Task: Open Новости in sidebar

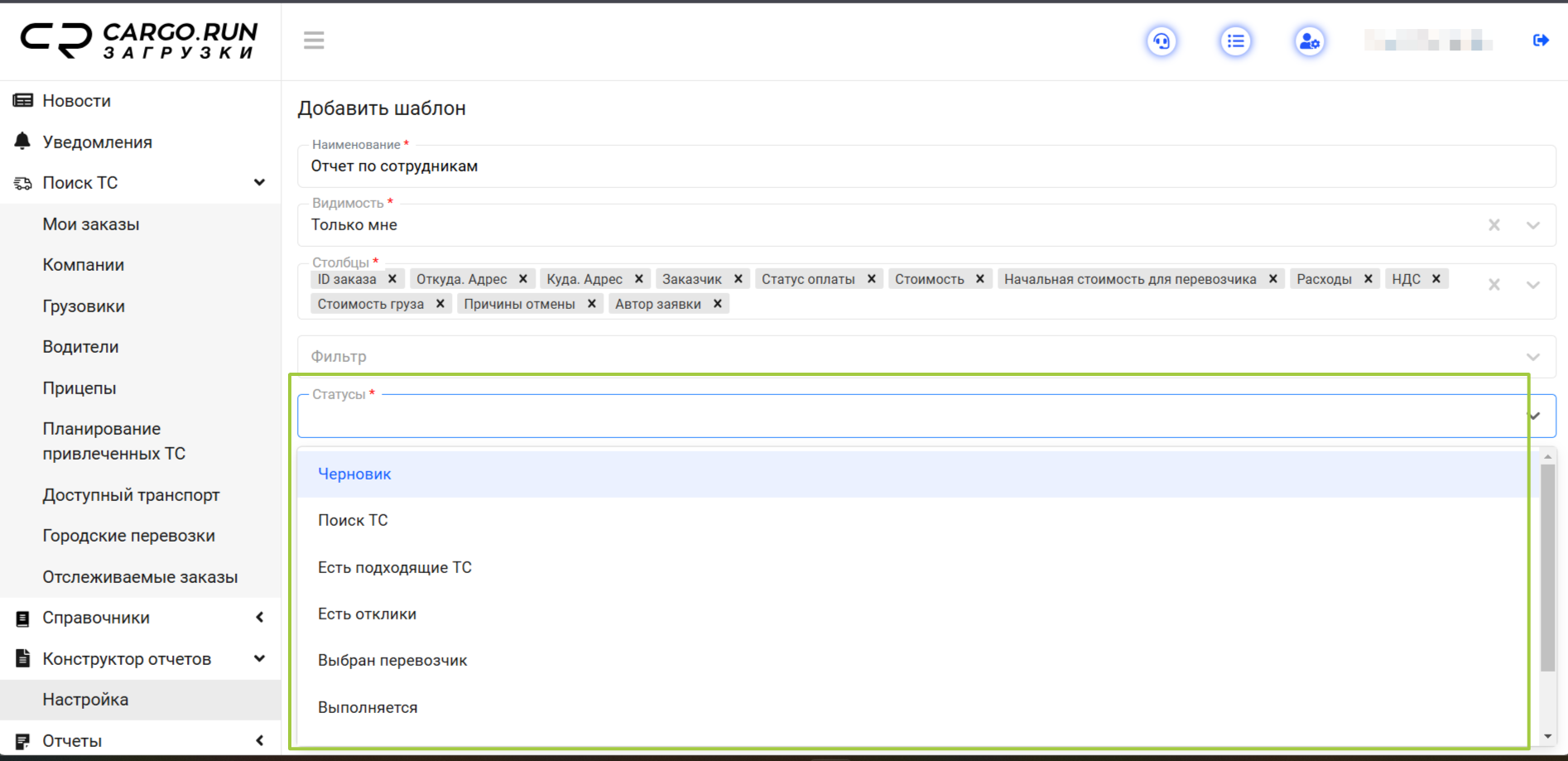Action: click(77, 101)
